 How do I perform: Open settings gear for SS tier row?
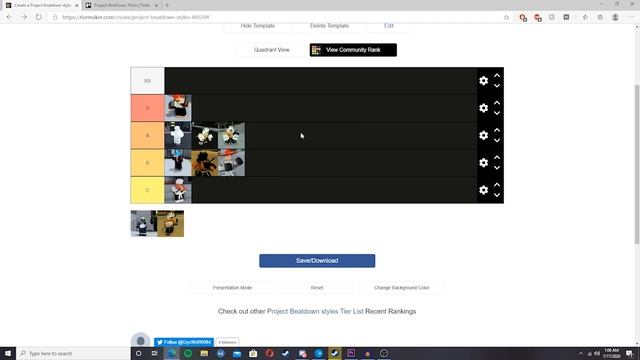coord(483,81)
